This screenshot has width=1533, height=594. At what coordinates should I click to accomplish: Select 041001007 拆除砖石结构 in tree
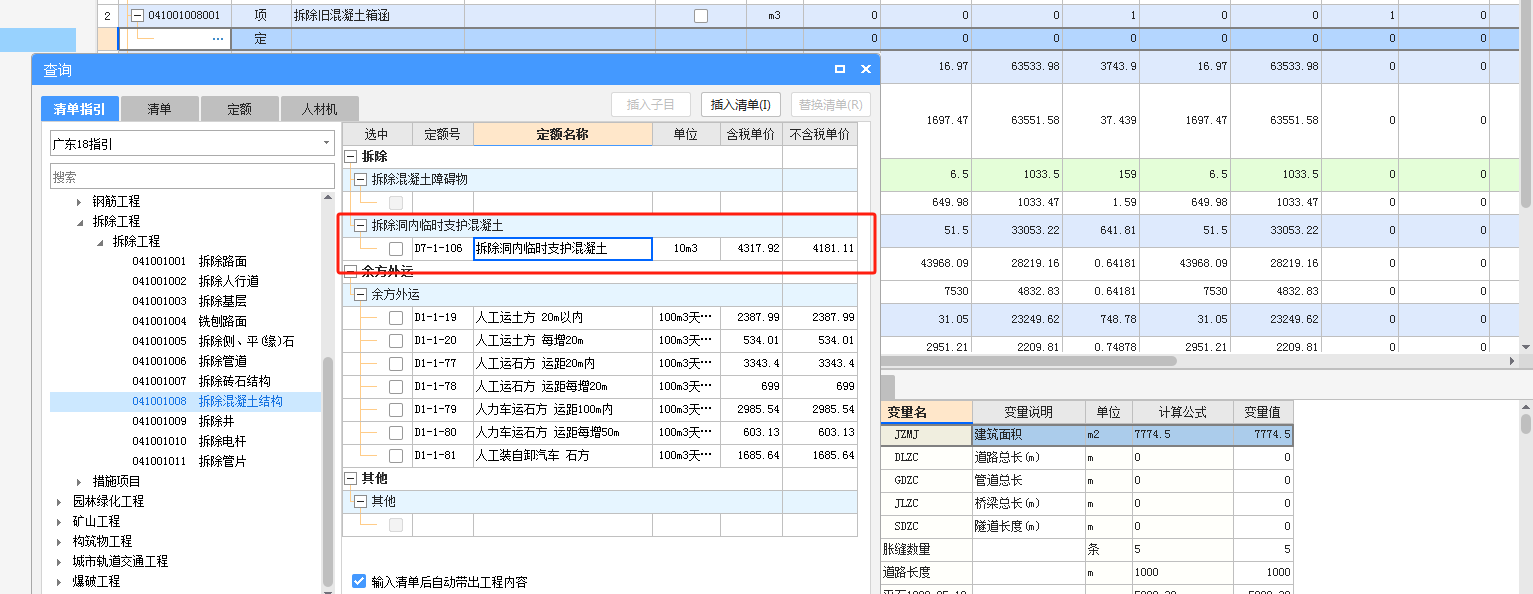click(201, 382)
